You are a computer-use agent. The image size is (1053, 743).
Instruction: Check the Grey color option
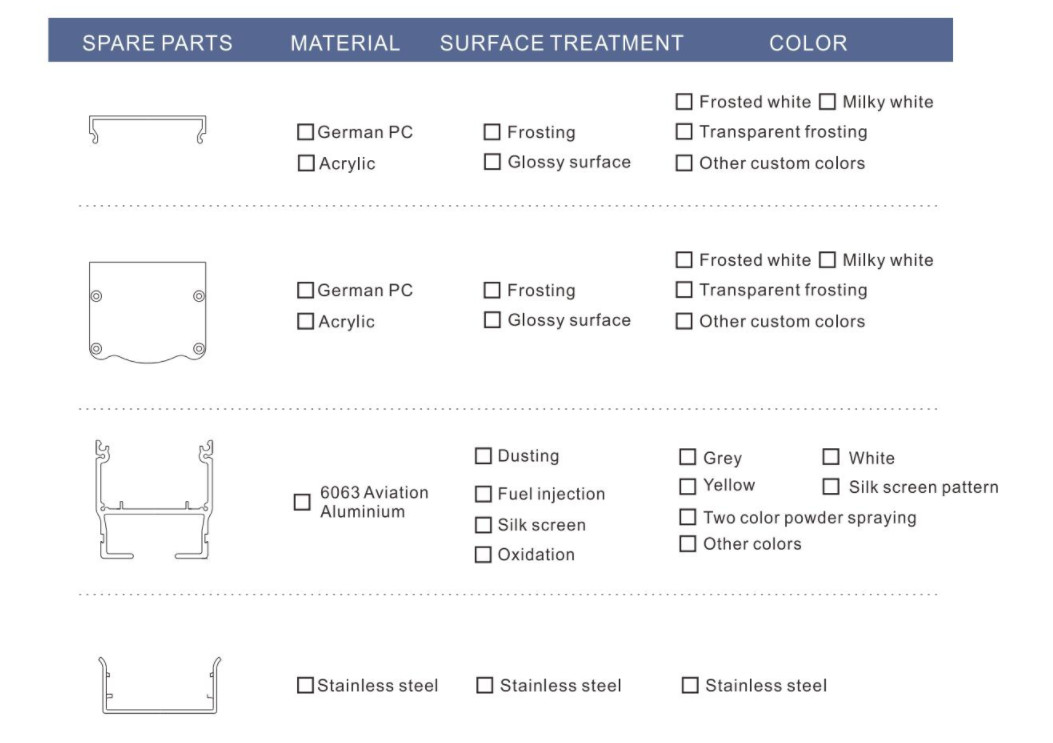point(688,457)
